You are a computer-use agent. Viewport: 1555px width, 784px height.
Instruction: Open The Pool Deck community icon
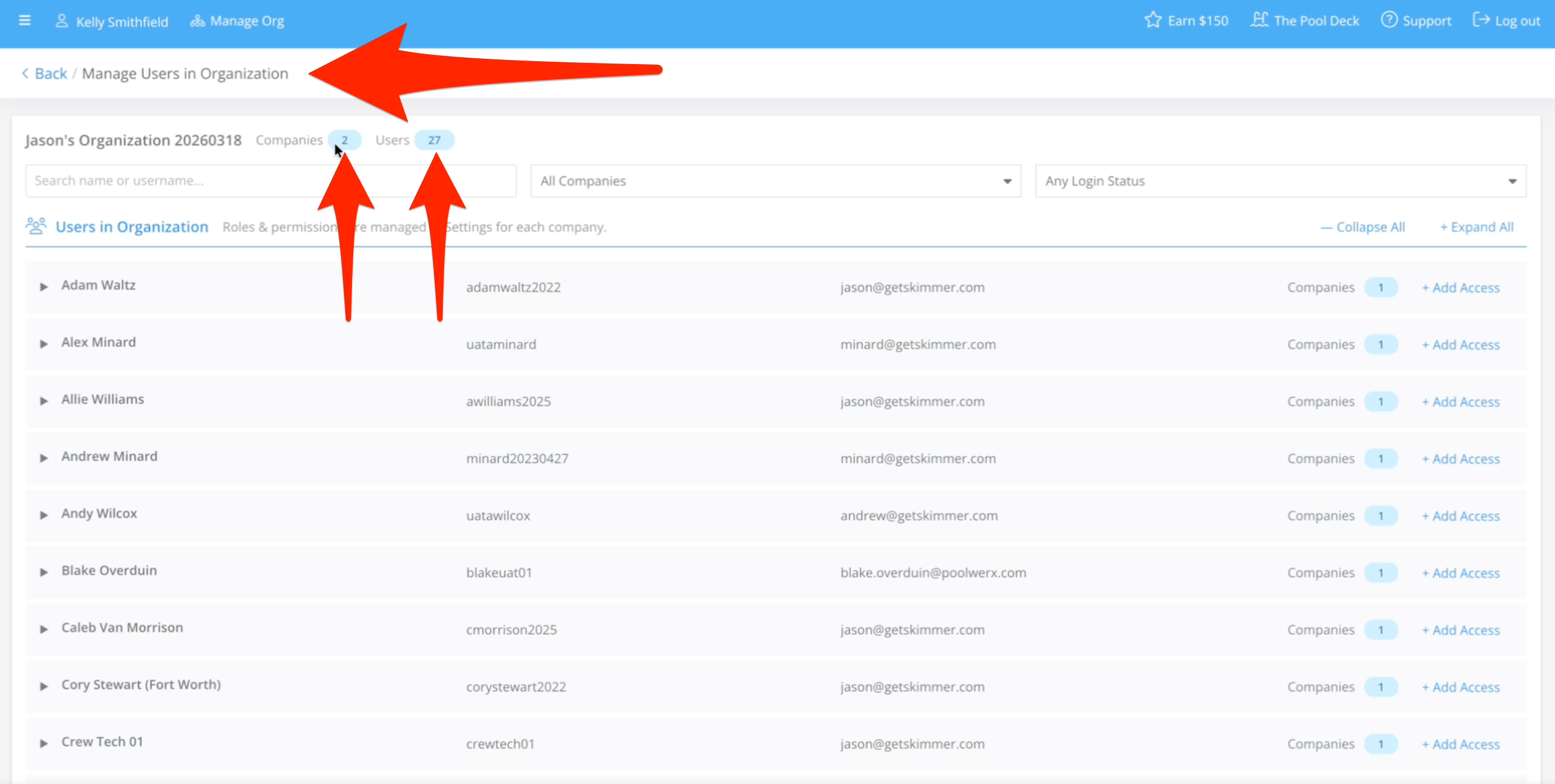[1258, 20]
